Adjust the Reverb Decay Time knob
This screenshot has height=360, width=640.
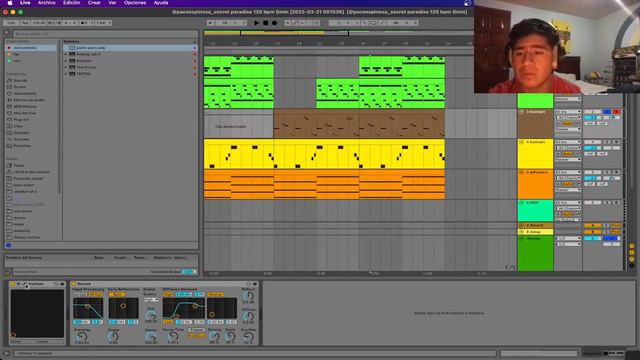tap(173, 337)
